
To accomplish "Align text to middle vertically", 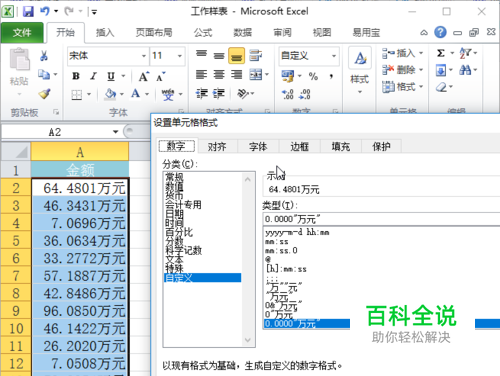I will [x=219, y=55].
